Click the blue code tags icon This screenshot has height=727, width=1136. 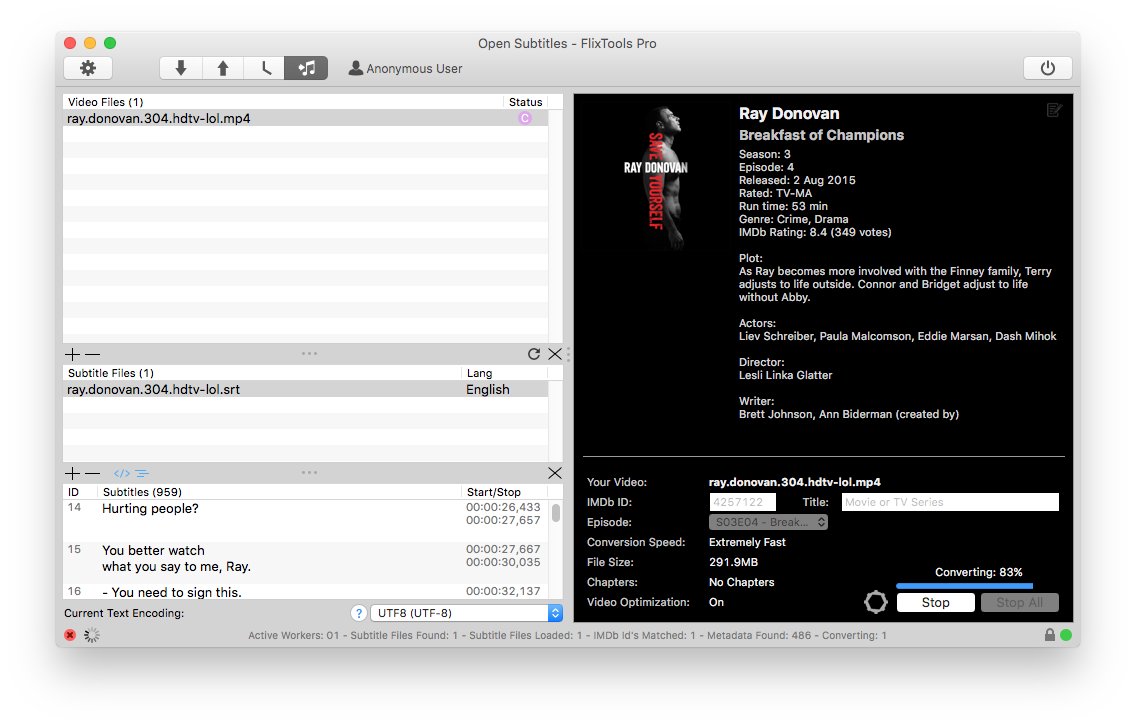tap(122, 473)
